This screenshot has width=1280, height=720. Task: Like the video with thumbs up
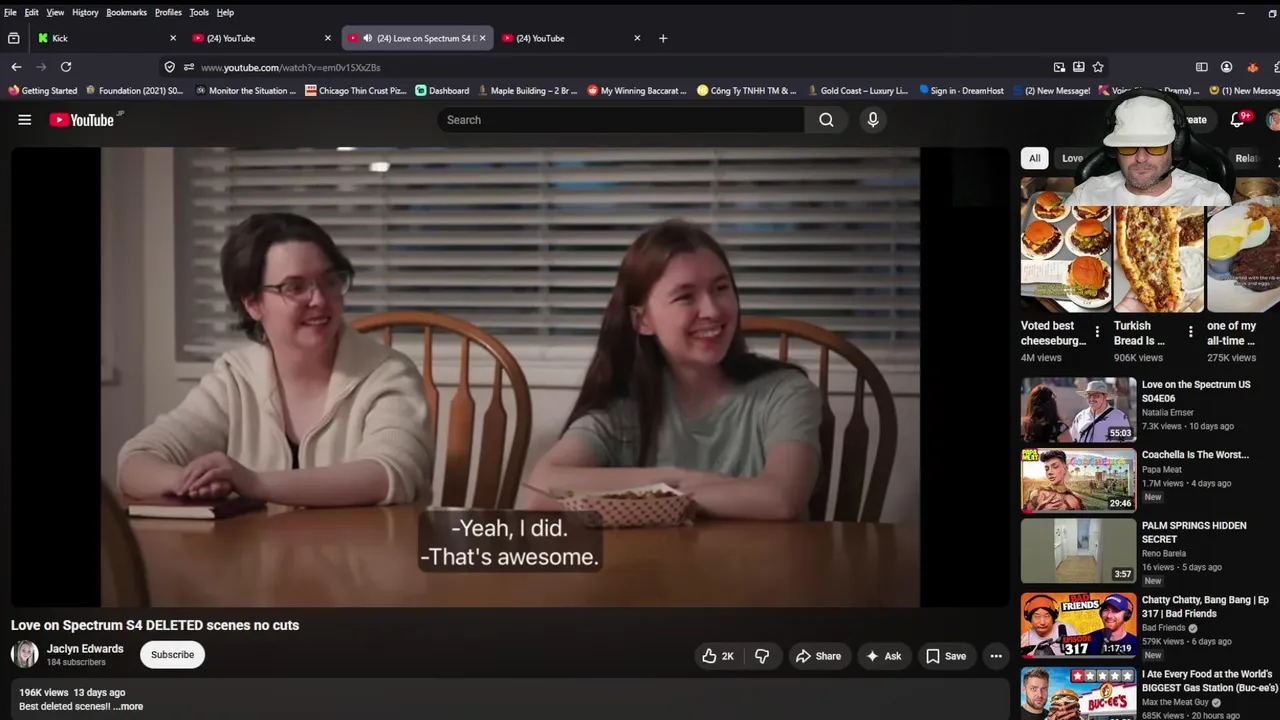point(719,656)
